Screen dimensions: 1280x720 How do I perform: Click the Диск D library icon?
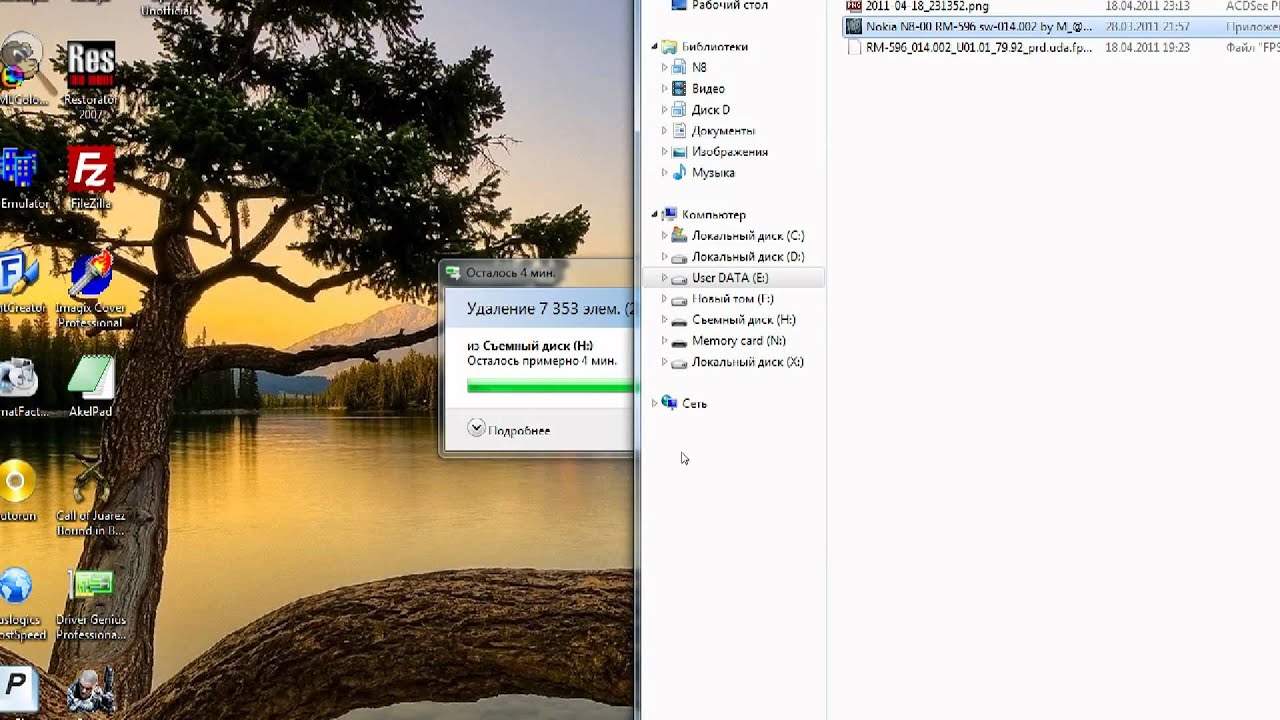(x=679, y=110)
